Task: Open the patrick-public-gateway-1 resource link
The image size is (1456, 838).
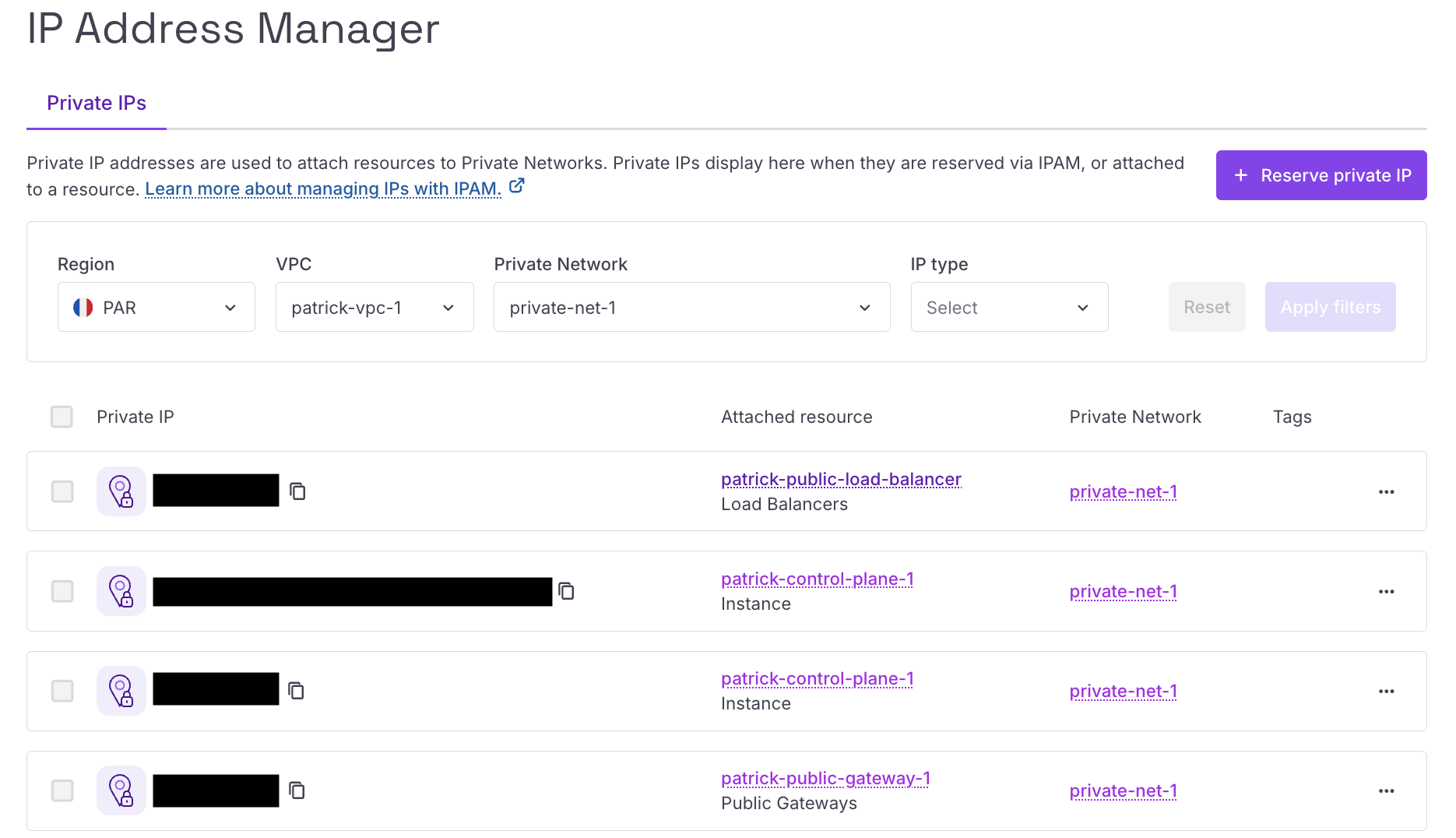Action: coord(825,778)
